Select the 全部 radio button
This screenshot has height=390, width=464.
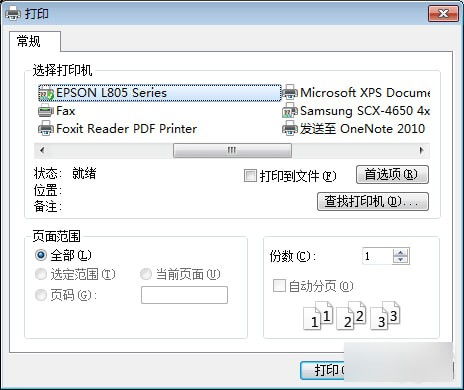point(41,255)
